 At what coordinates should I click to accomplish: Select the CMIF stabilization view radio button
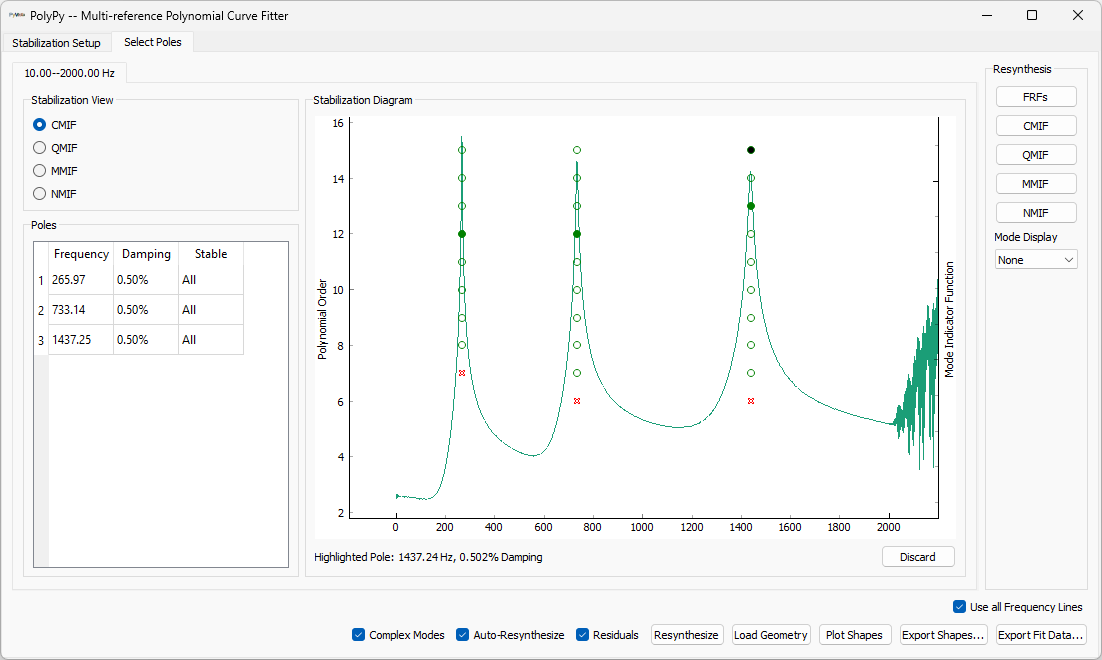coord(40,125)
